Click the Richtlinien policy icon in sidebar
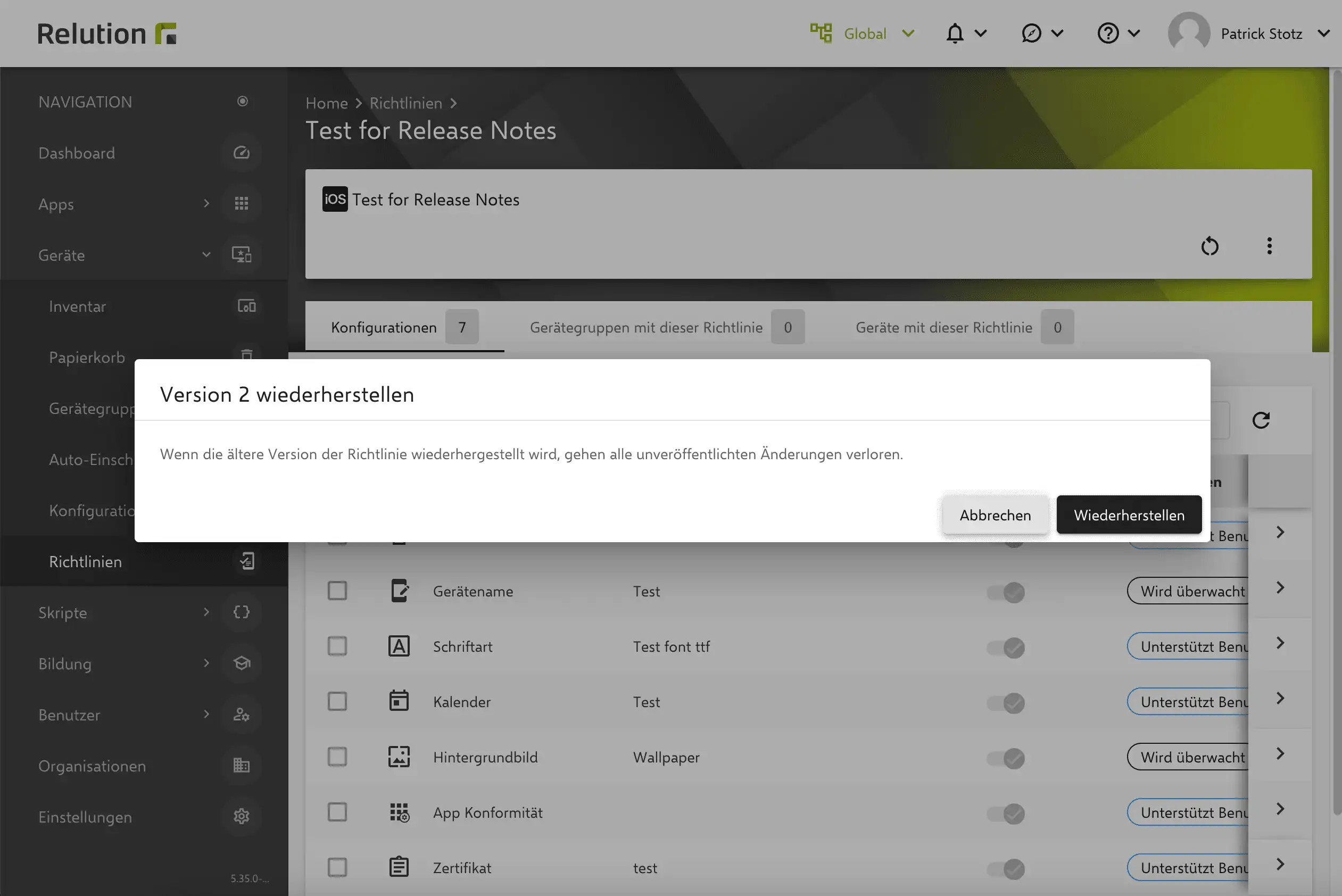The image size is (1342, 896). pos(246,561)
